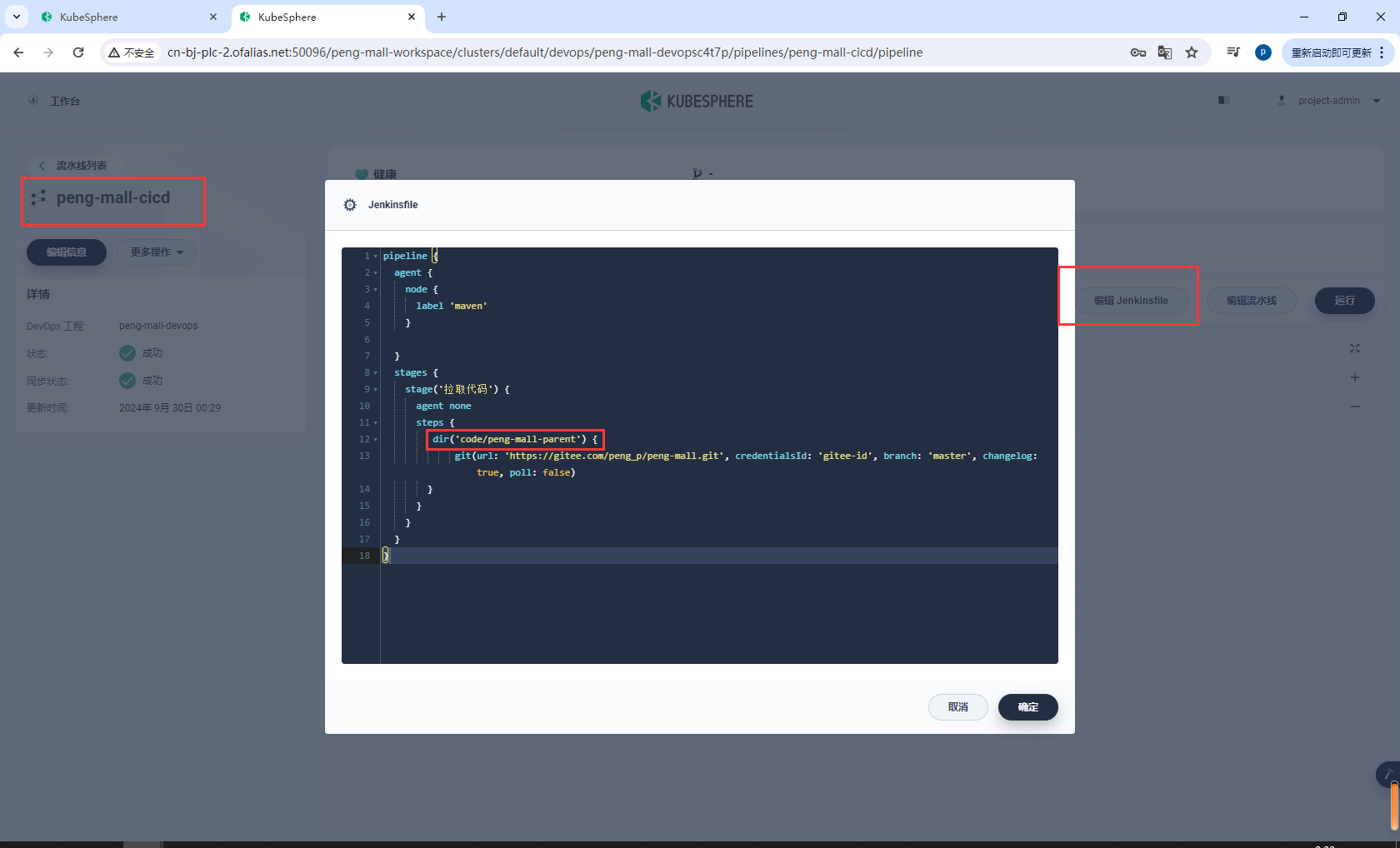Viewport: 1400px width, 848px height.
Task: Go back to 流水线列表 pipeline list
Action: coord(81,166)
